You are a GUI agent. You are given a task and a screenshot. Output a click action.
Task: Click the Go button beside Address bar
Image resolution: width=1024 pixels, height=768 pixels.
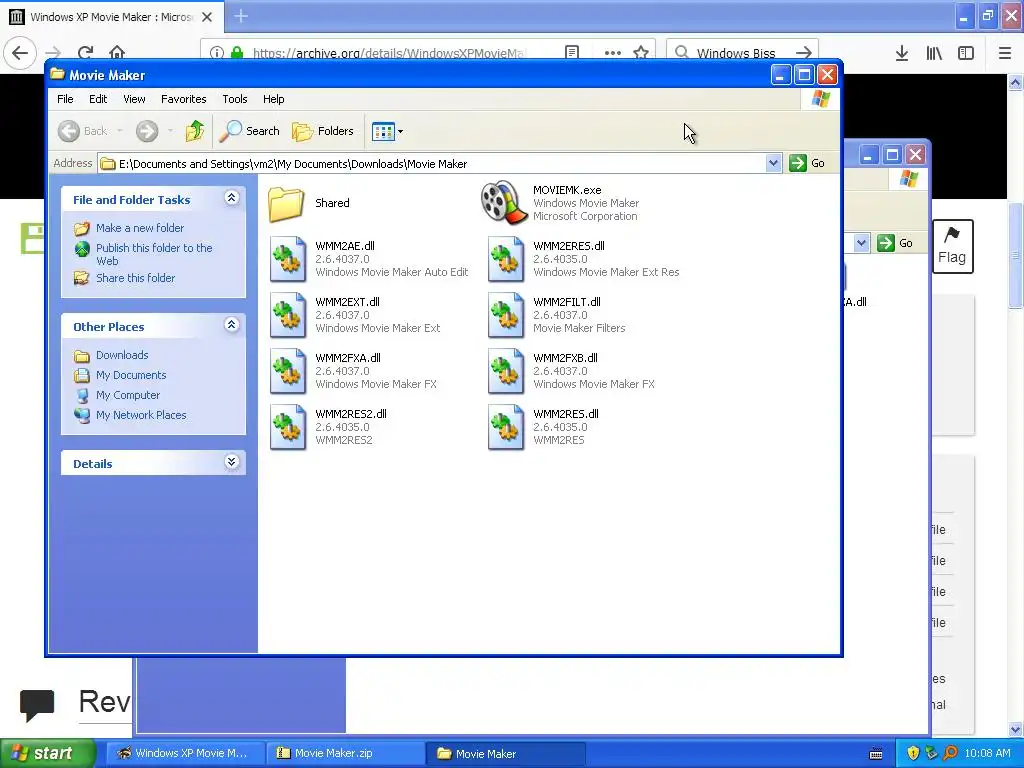pos(807,163)
